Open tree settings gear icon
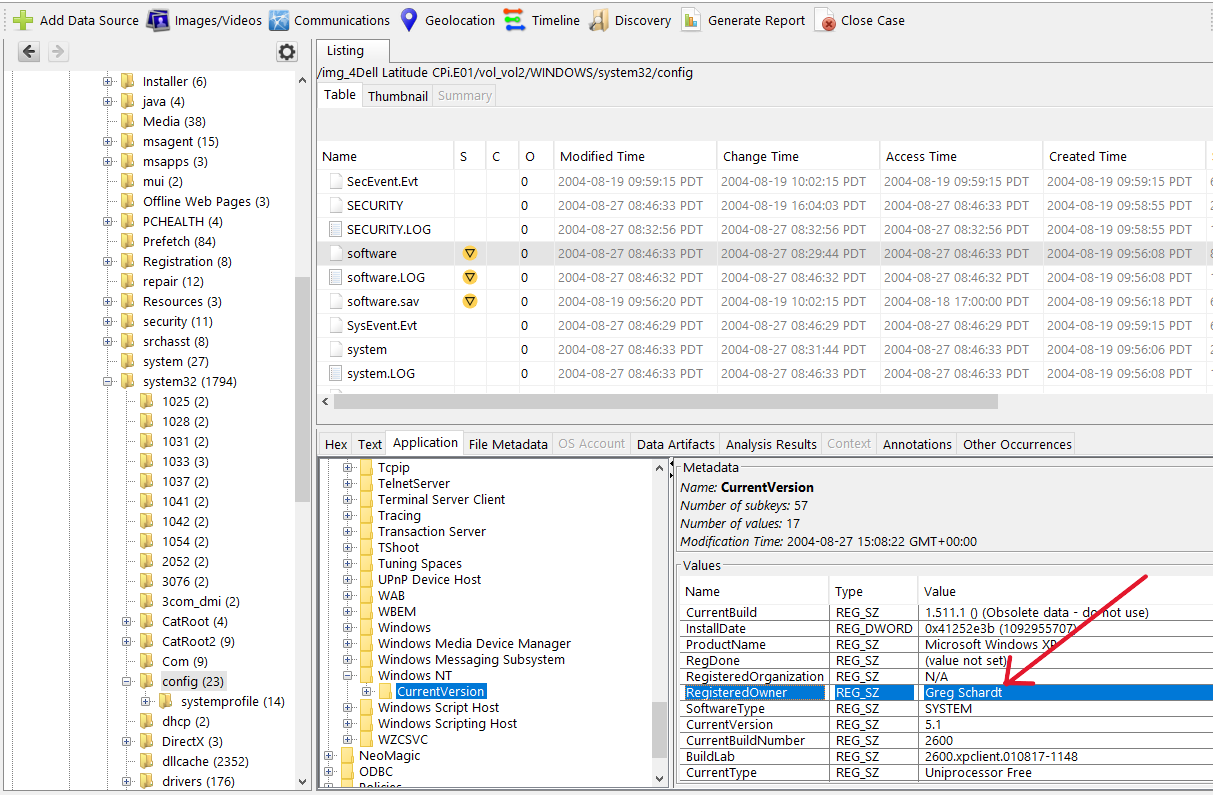The image size is (1213, 795). pos(287,52)
